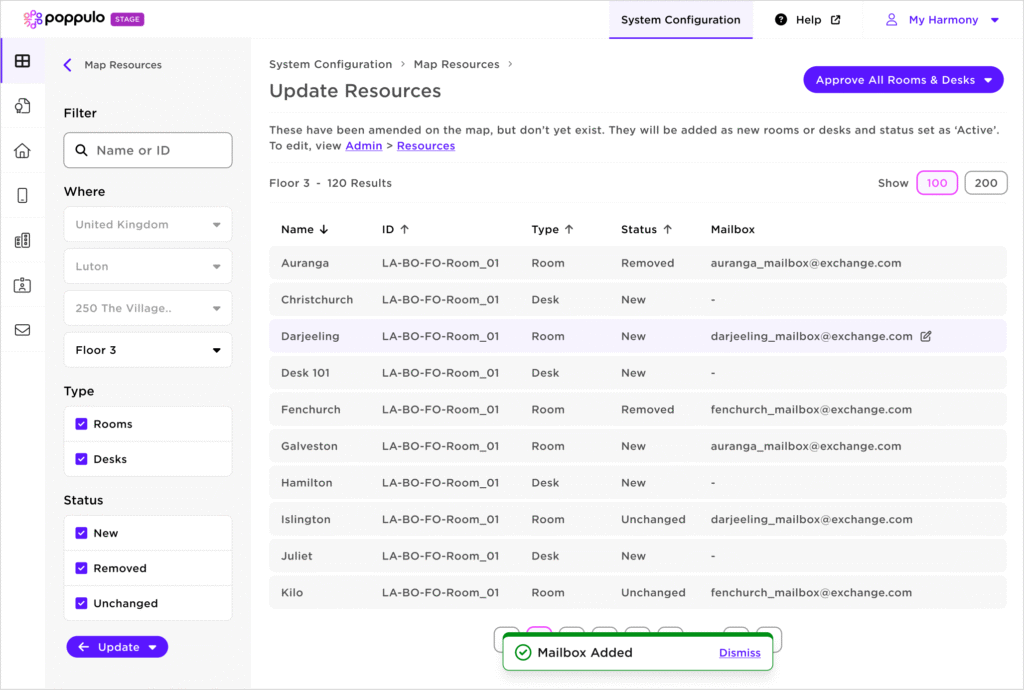
Task: Dismiss the Mailbox Added notification
Action: (739, 653)
